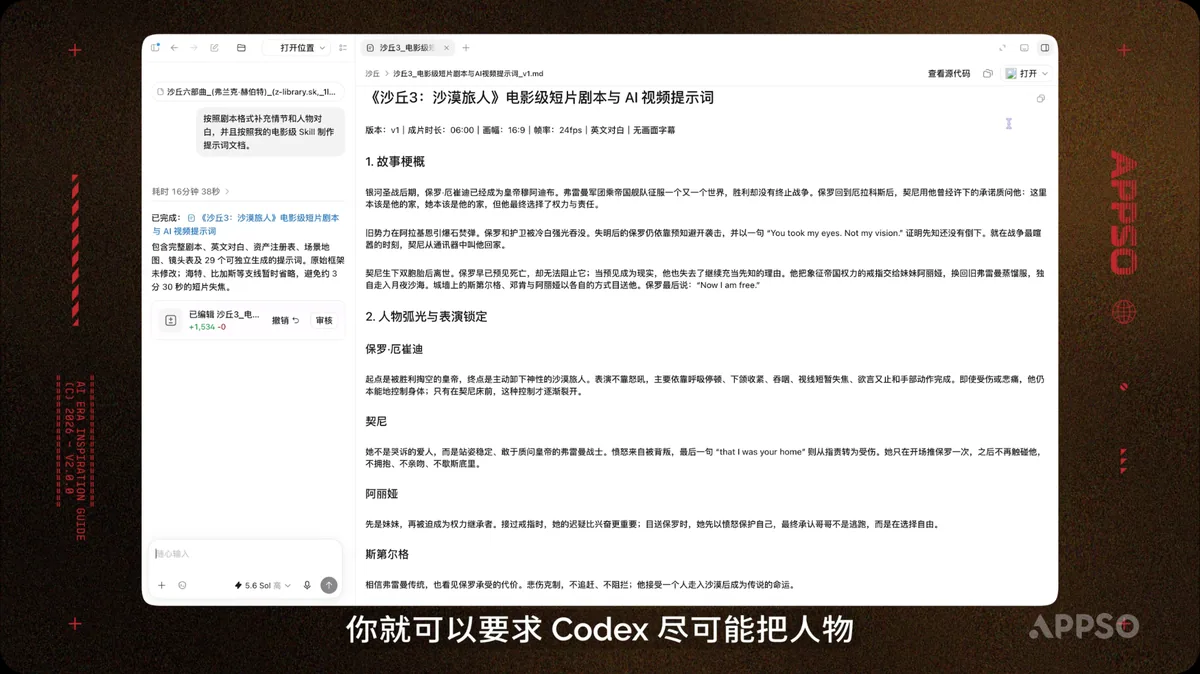Screen dimensions: 1200x674
Task: Click the 斯第尔格 subheading
Action: click(387, 554)
